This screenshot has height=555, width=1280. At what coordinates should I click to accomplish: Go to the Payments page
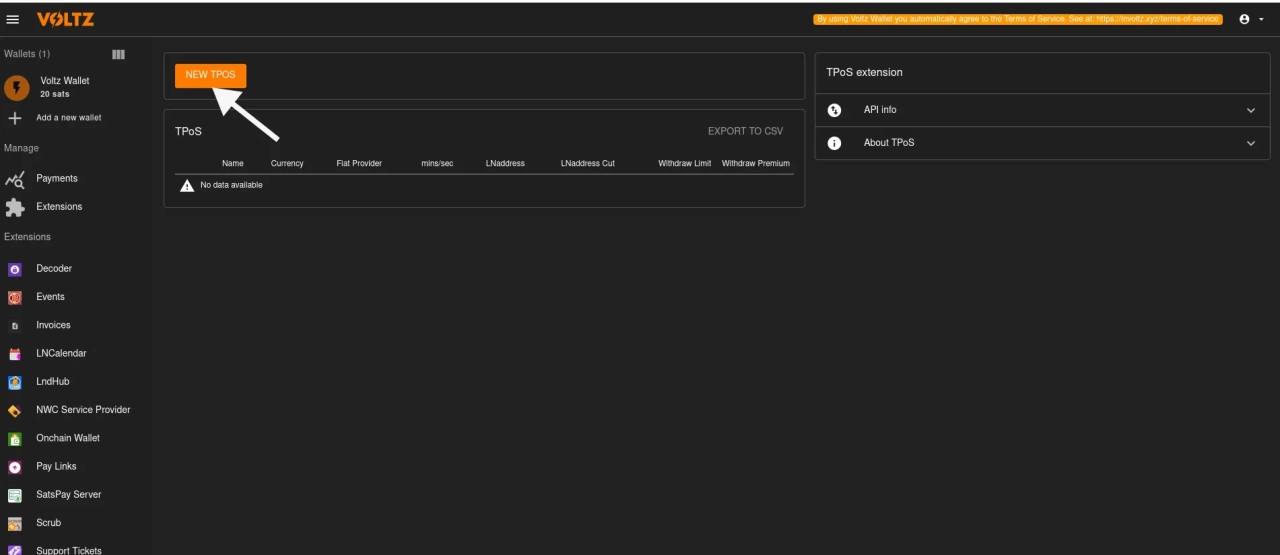(x=56, y=178)
